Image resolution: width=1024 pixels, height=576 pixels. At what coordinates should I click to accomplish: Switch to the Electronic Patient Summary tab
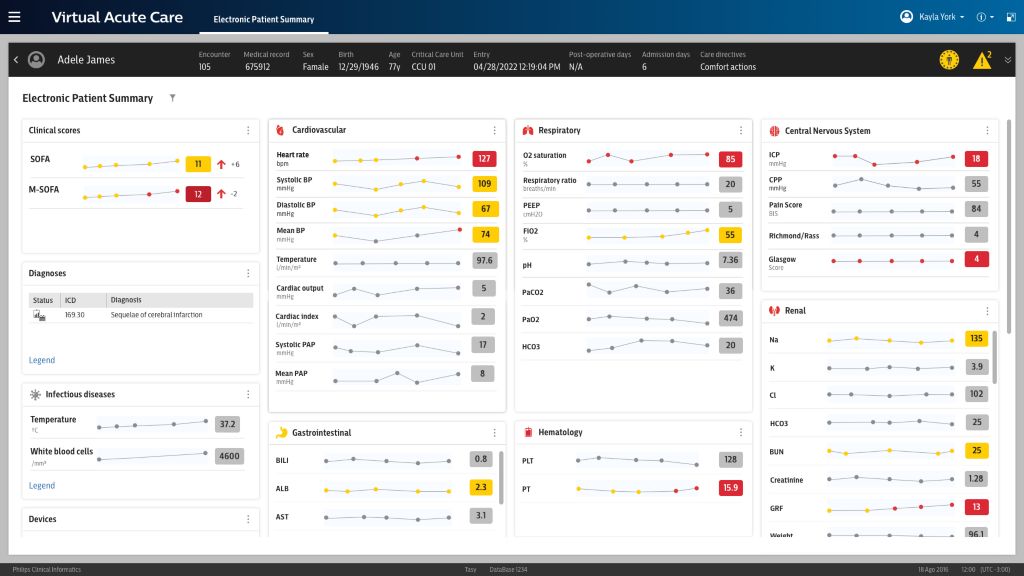coord(264,20)
